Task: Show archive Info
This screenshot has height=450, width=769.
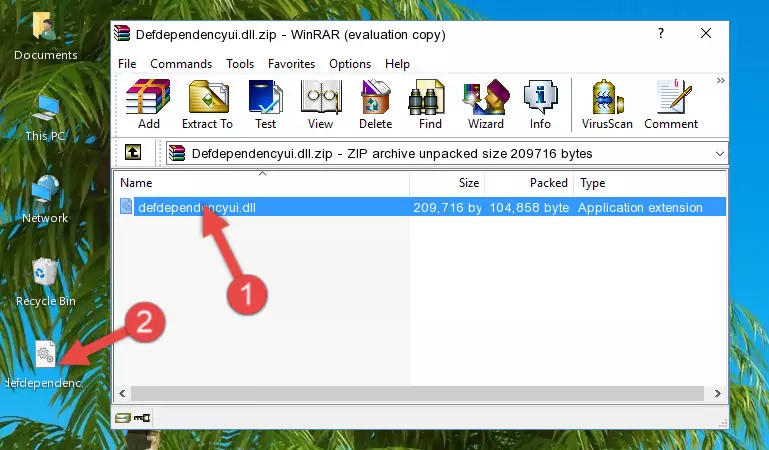Action: click(540, 104)
